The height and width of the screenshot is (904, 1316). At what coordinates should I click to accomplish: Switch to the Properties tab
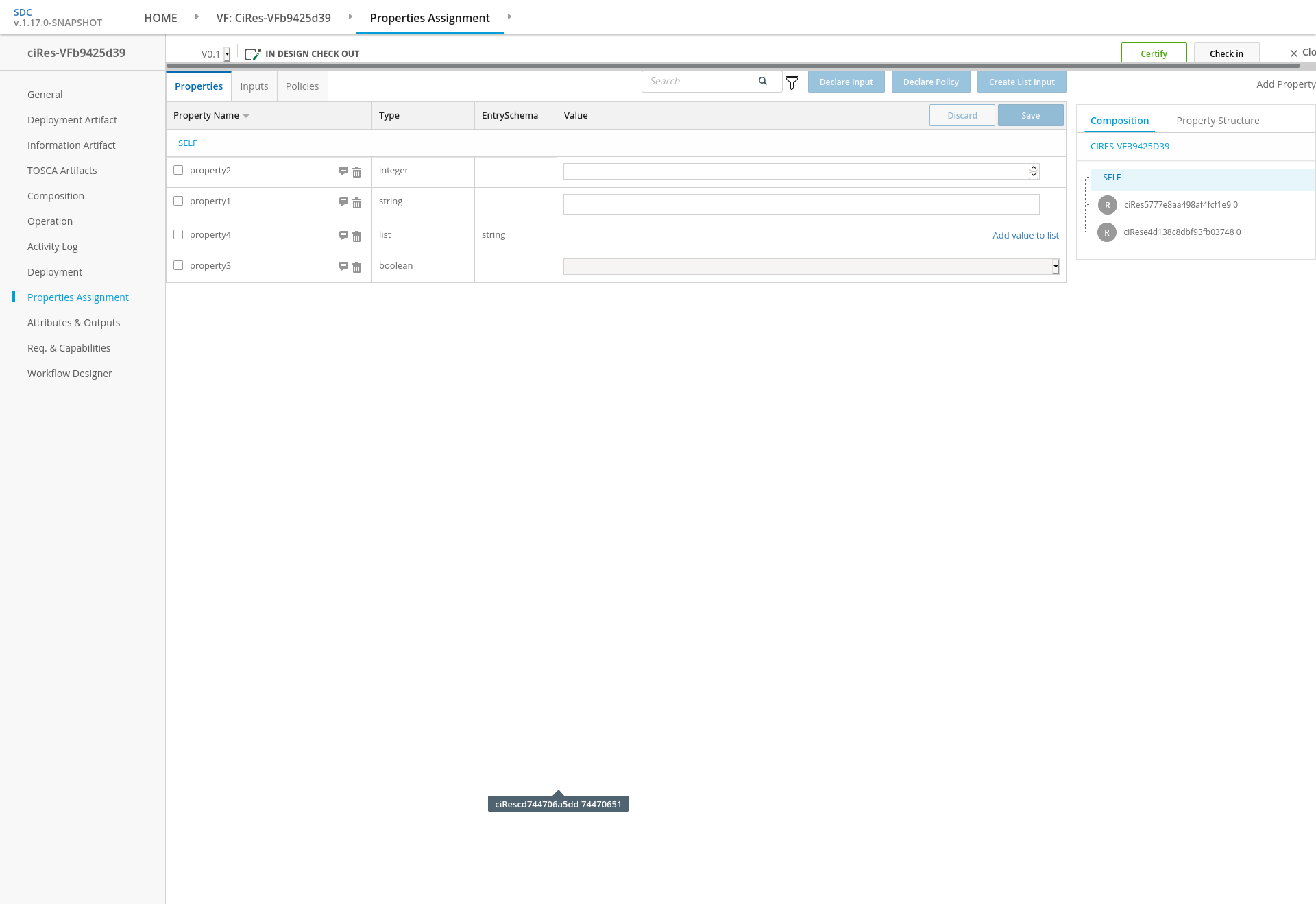click(199, 86)
